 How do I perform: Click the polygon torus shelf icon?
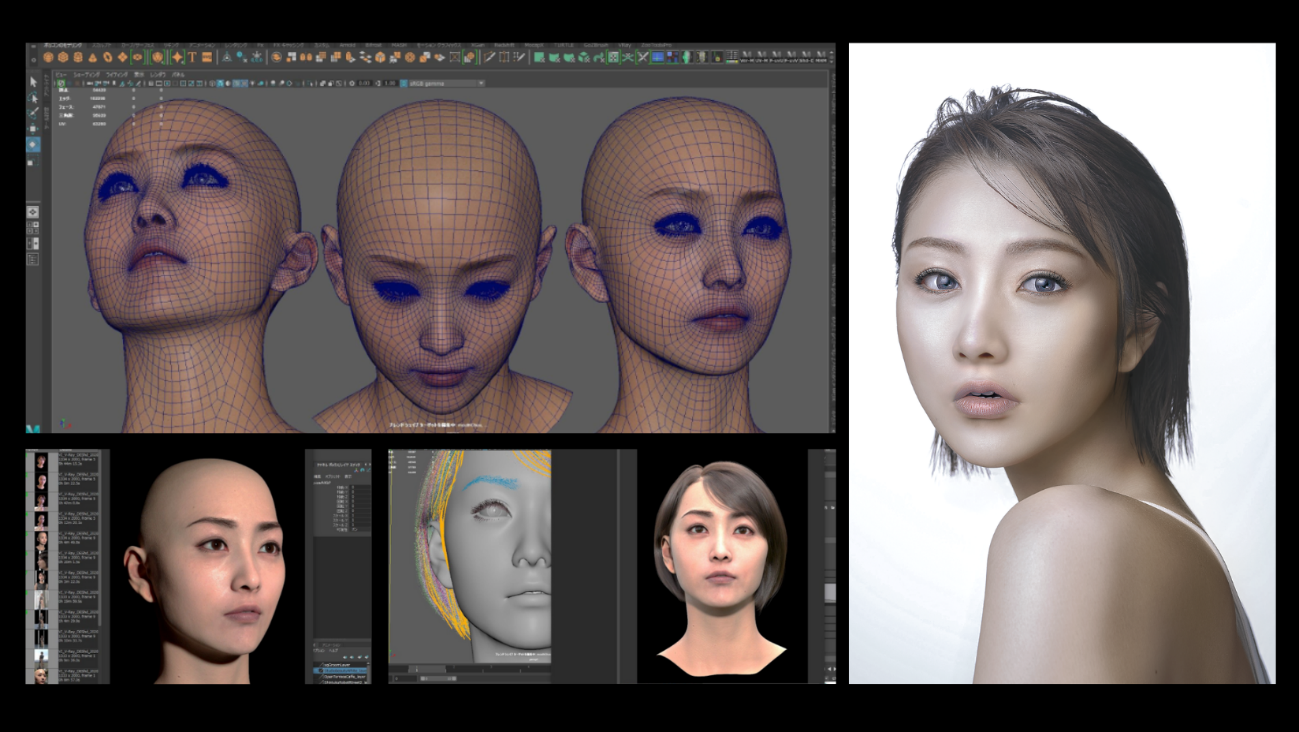[107, 57]
